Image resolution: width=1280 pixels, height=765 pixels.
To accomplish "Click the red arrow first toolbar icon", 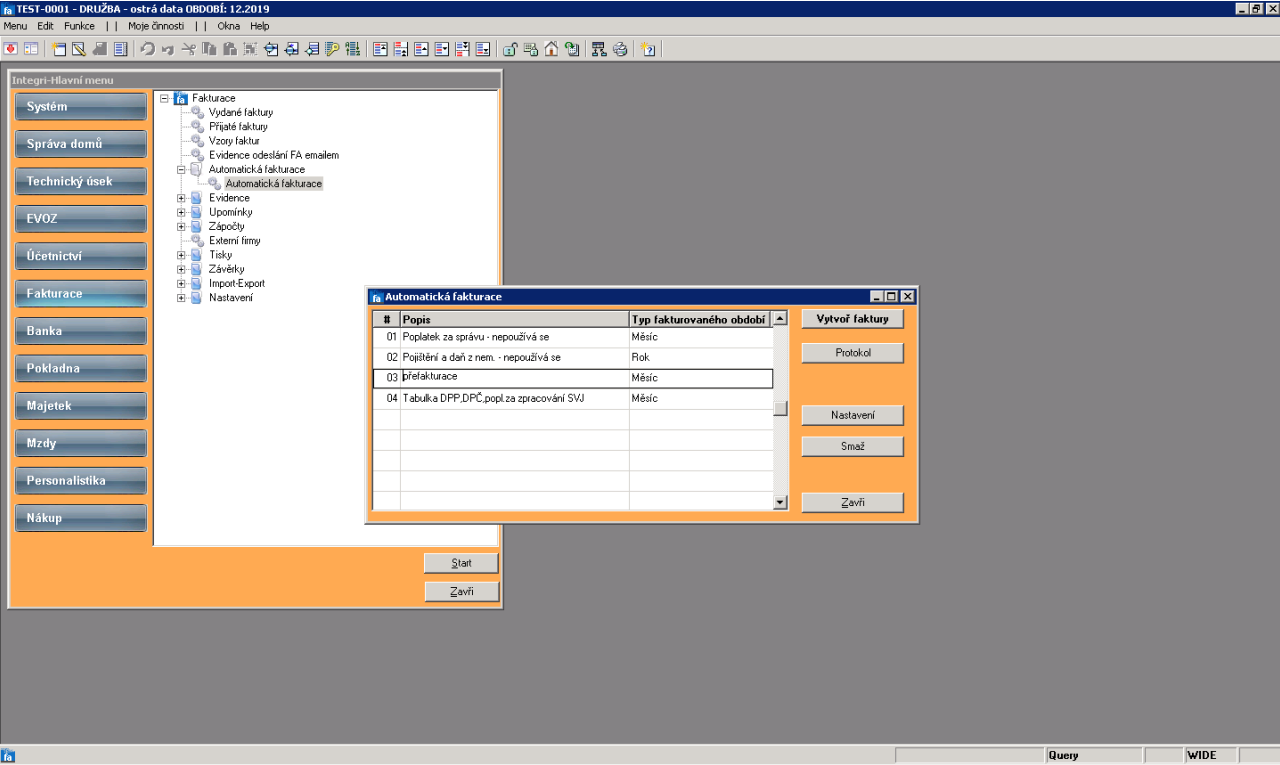I will click(x=11, y=48).
